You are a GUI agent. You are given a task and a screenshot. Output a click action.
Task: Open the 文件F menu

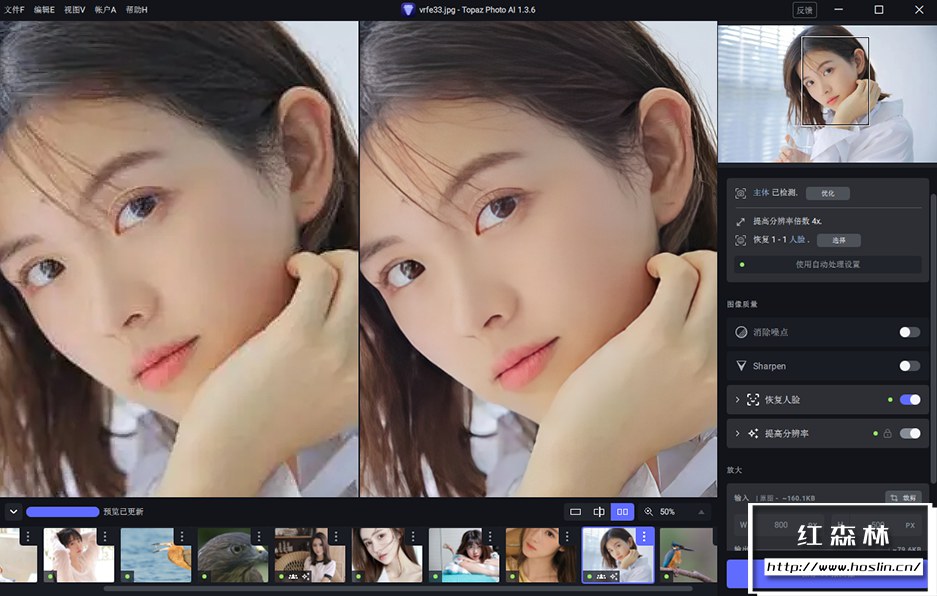click(x=14, y=9)
